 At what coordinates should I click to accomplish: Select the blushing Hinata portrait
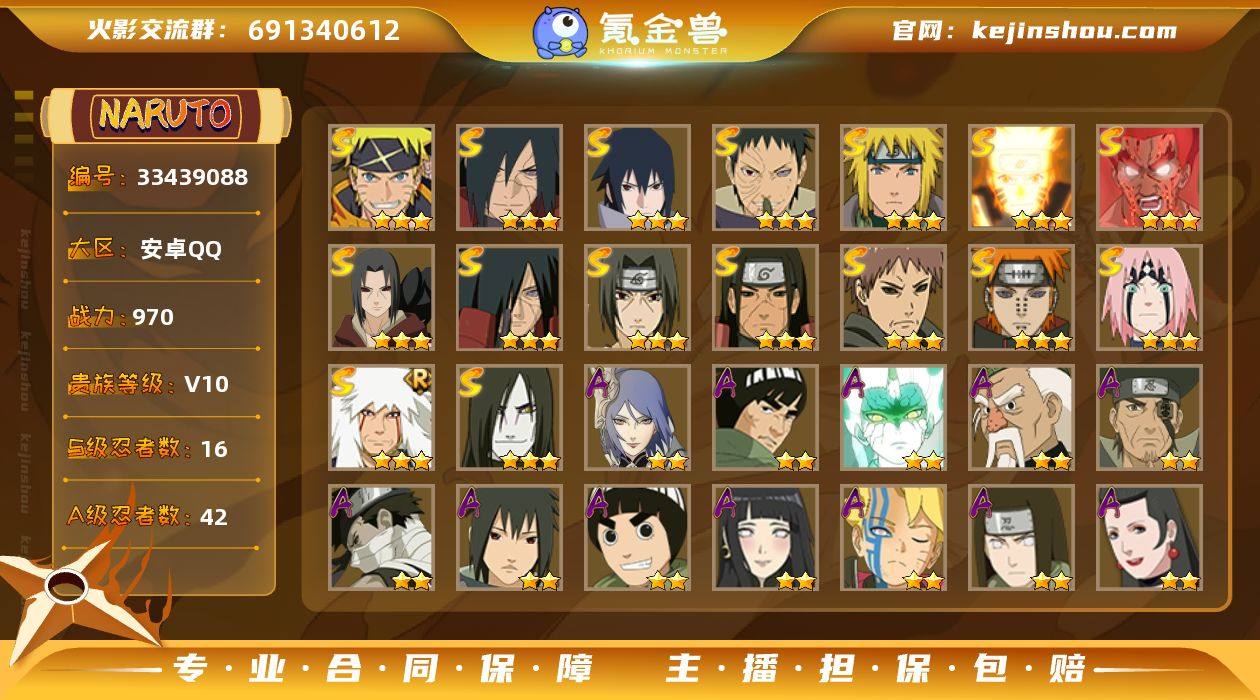click(x=765, y=538)
